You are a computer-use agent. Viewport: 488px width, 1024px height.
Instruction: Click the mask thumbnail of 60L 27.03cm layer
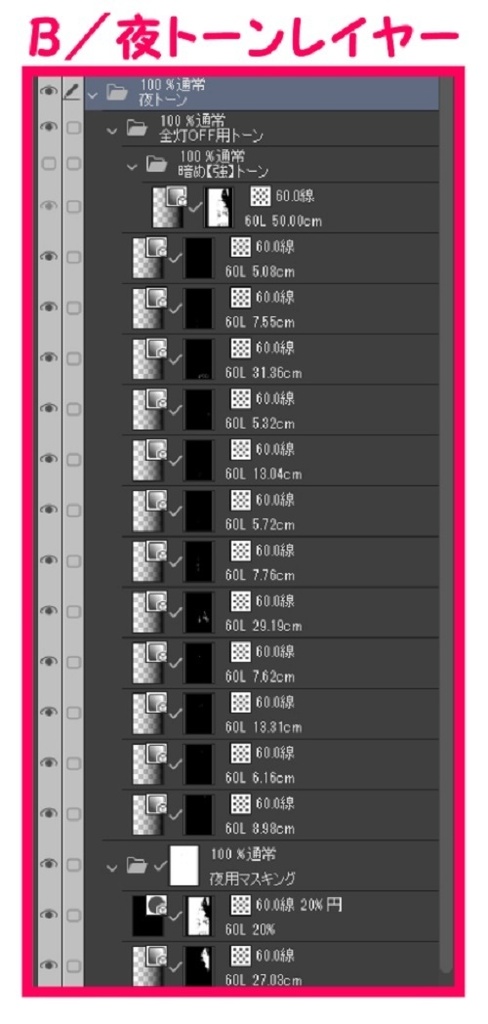(200, 965)
